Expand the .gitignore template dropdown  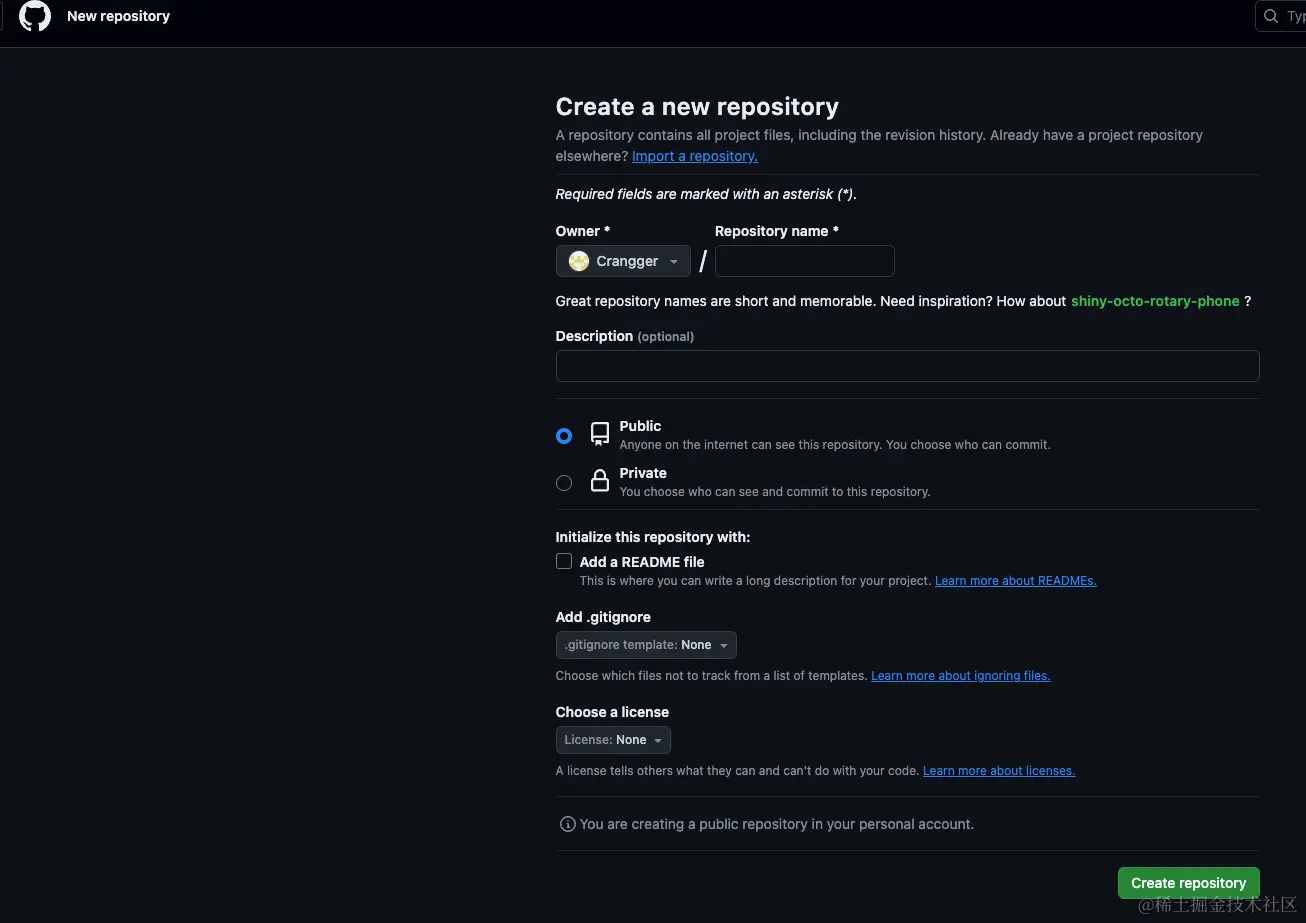646,645
